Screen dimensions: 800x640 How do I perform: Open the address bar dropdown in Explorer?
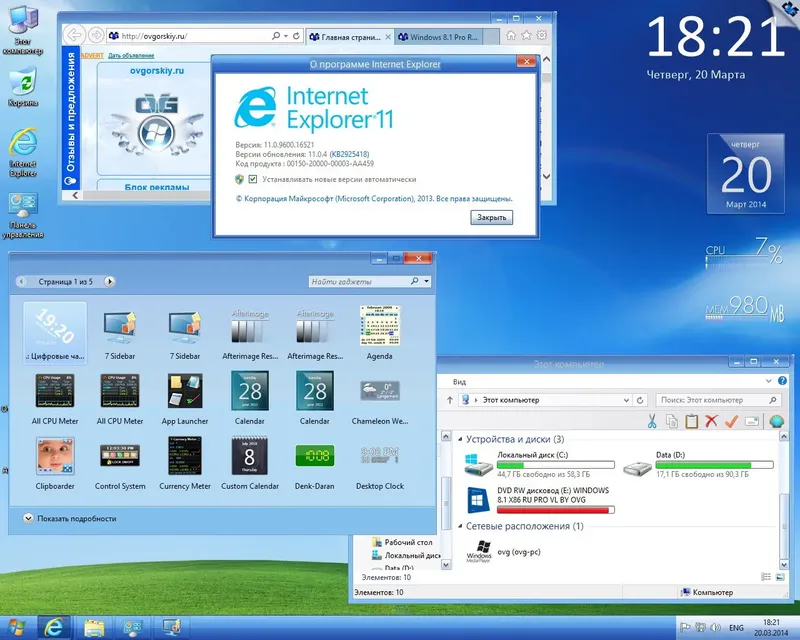tap(626, 398)
